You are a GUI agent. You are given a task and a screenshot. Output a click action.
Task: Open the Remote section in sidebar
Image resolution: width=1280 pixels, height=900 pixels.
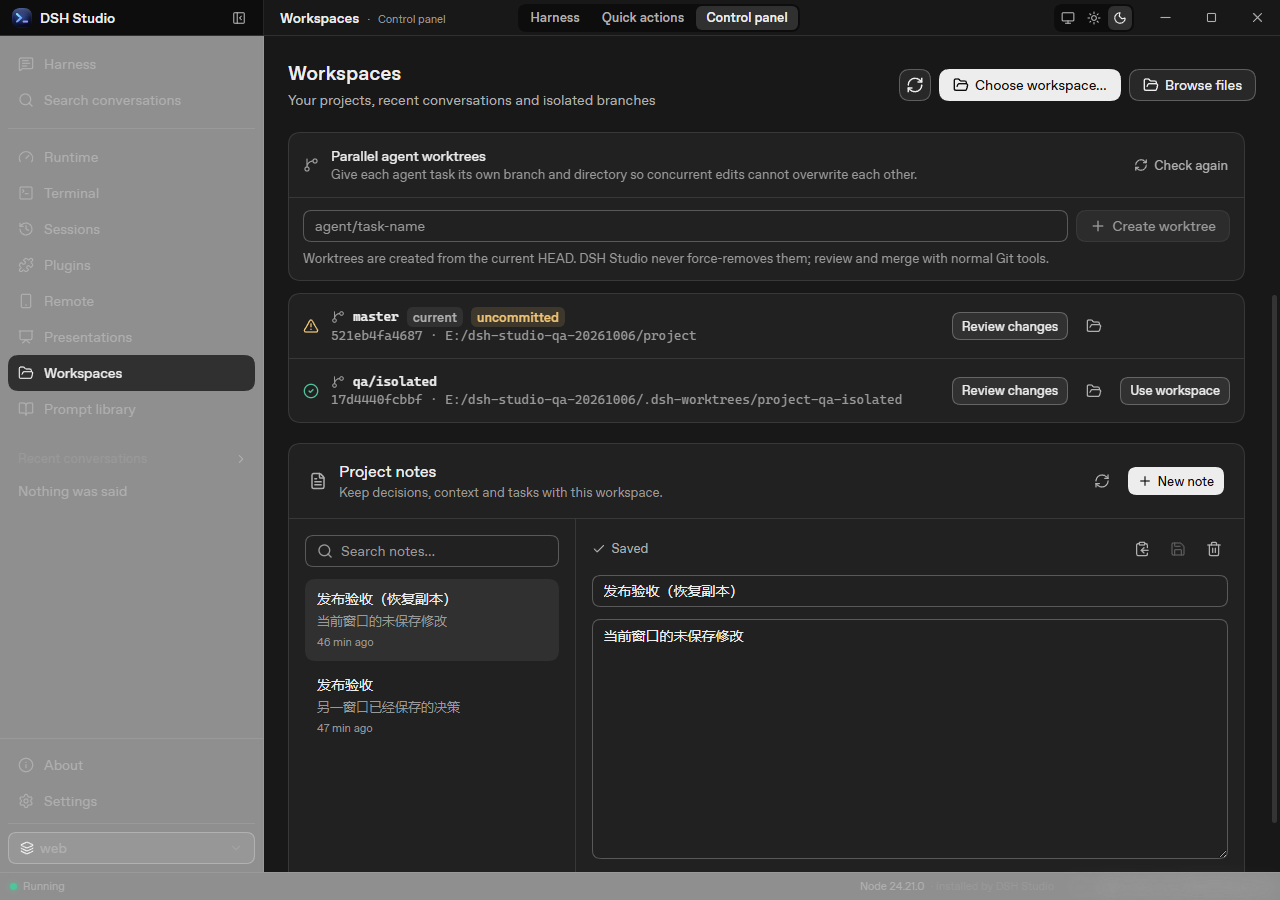(131, 301)
